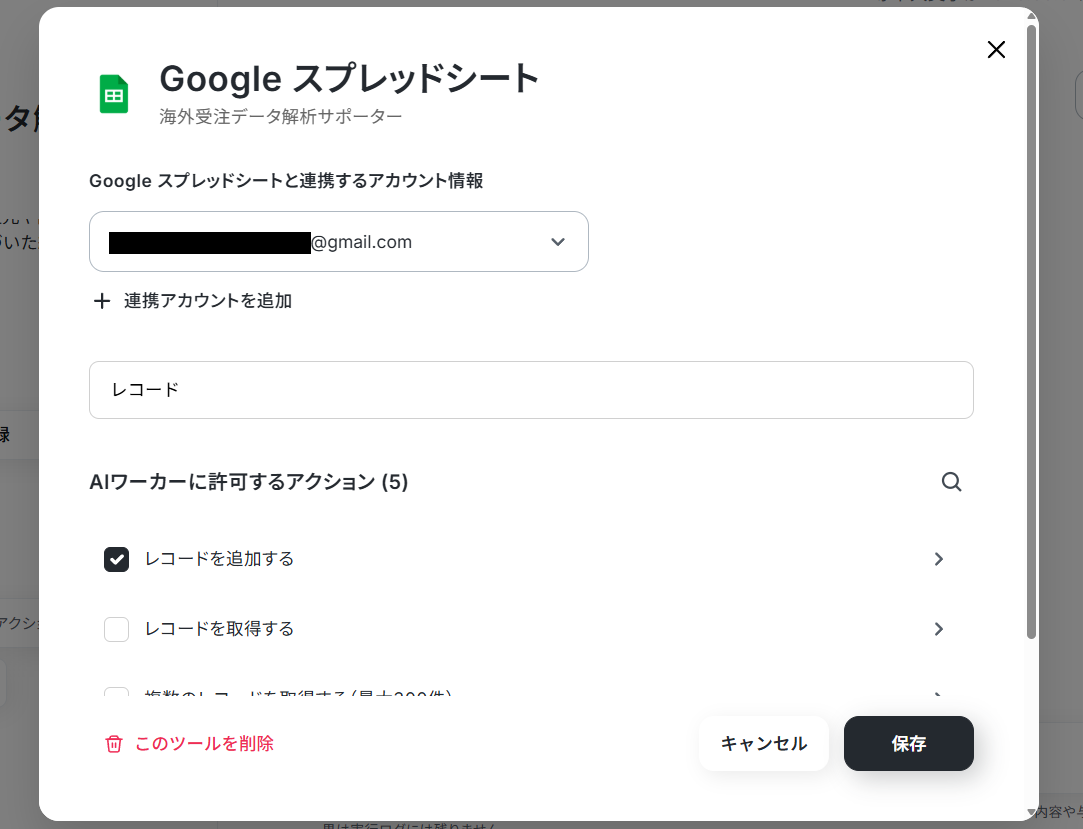The height and width of the screenshot is (829, 1083).
Task: Select the gmail.com account combo box
Action: (x=338, y=242)
